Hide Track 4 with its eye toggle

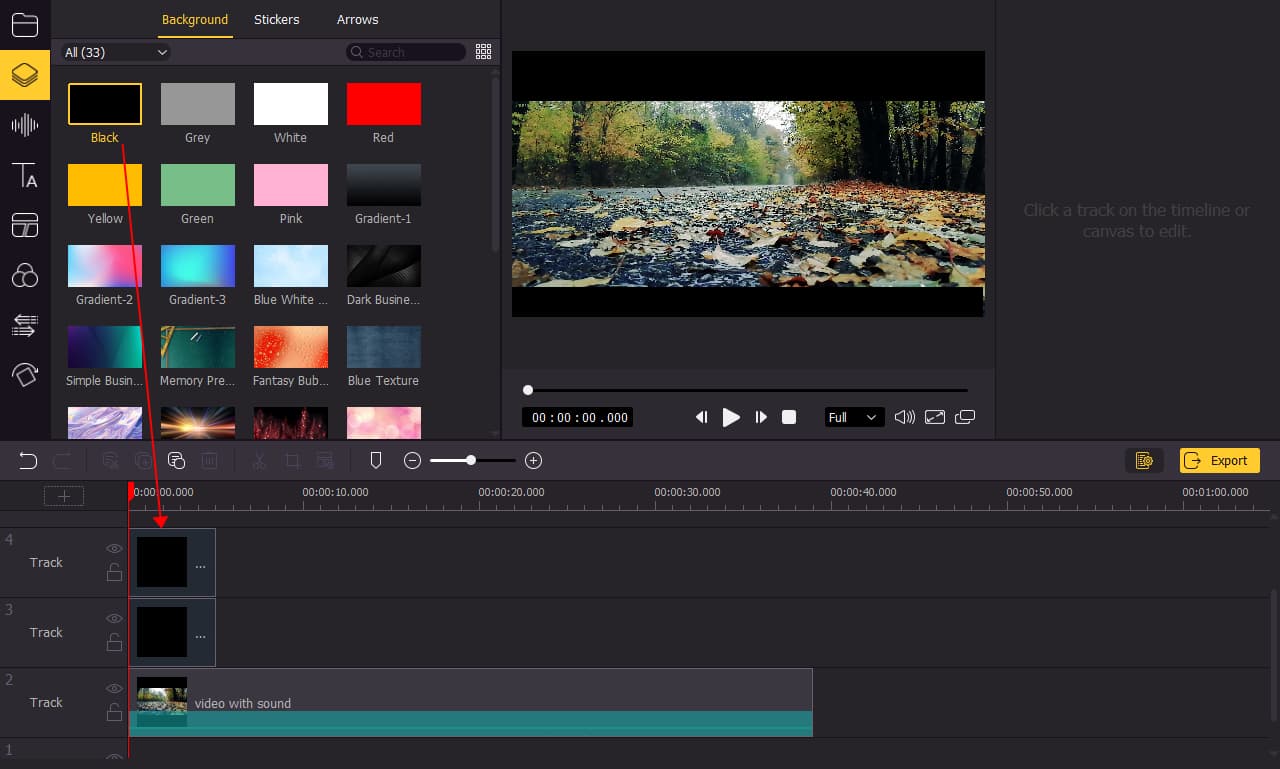(x=114, y=548)
